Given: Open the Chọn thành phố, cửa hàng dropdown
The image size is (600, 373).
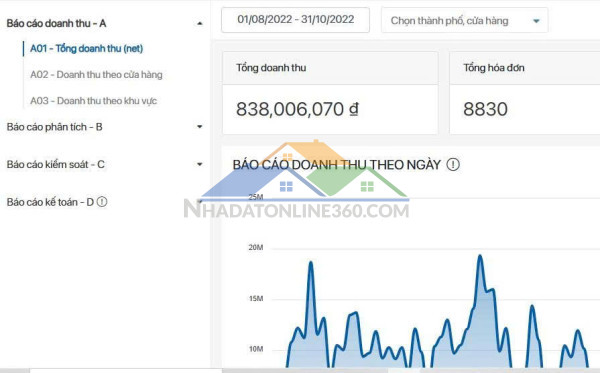Looking at the screenshot, I should click(x=465, y=20).
